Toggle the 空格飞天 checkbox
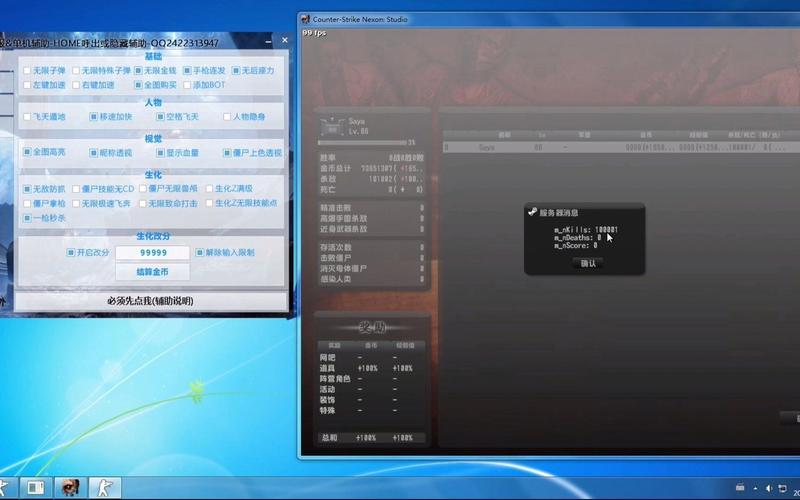 point(160,116)
